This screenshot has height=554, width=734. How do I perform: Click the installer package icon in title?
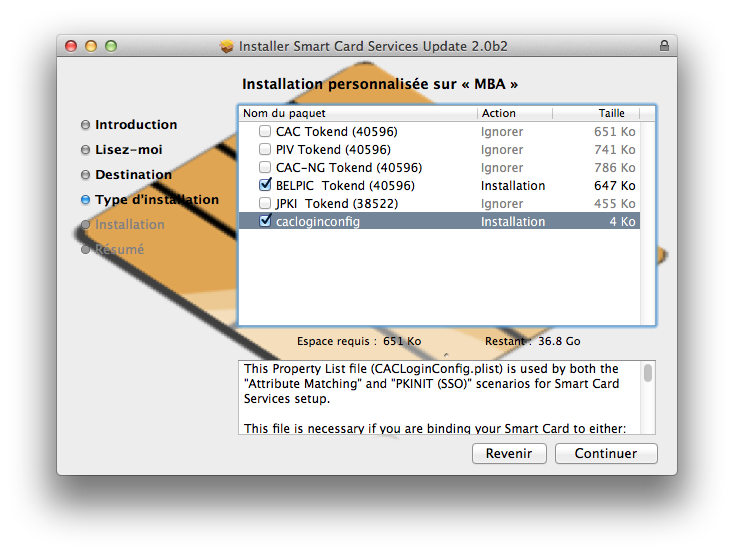click(x=226, y=46)
